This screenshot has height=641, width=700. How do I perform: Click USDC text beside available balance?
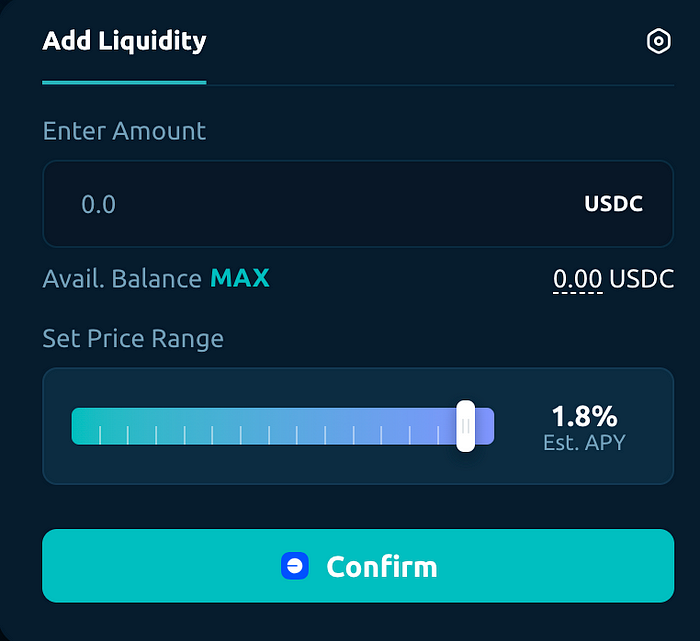(642, 279)
